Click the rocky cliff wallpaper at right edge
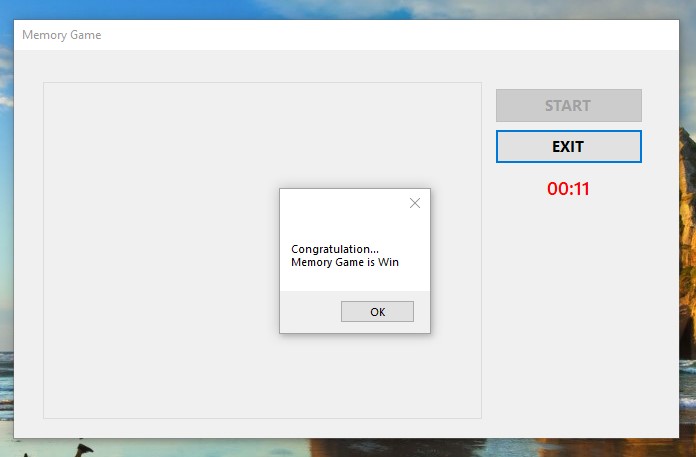 [688, 222]
